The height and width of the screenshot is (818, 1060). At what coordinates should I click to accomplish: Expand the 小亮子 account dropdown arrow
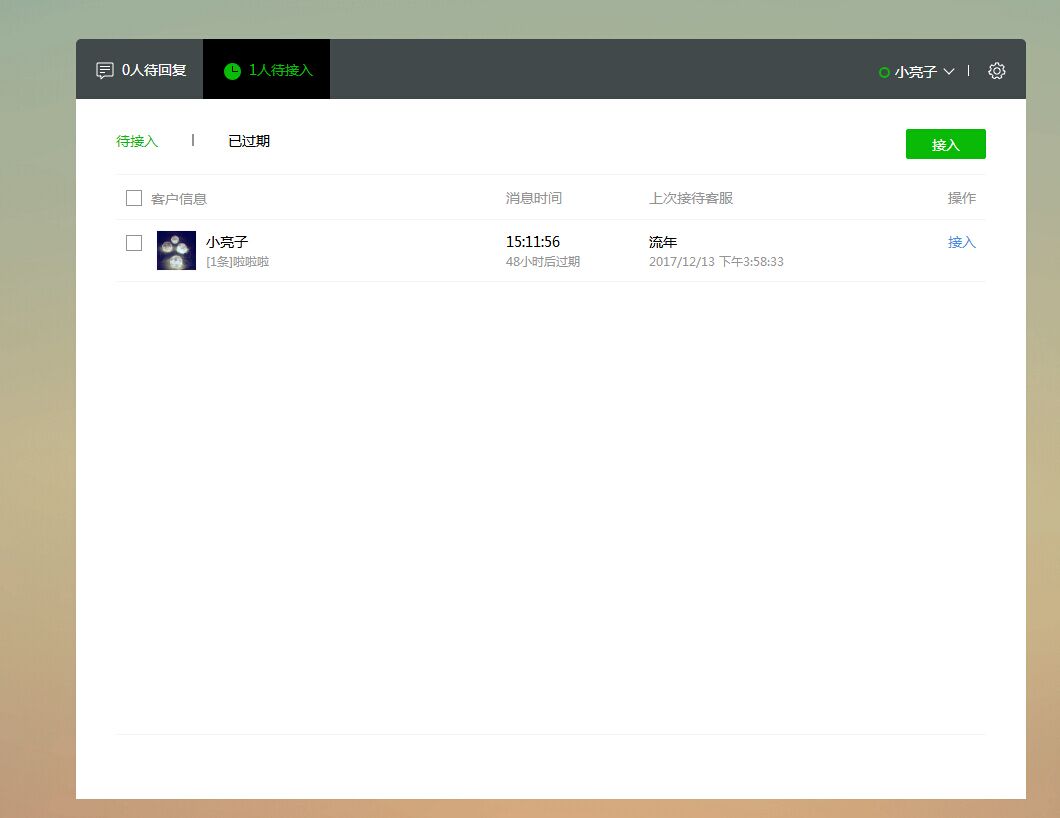tap(948, 72)
